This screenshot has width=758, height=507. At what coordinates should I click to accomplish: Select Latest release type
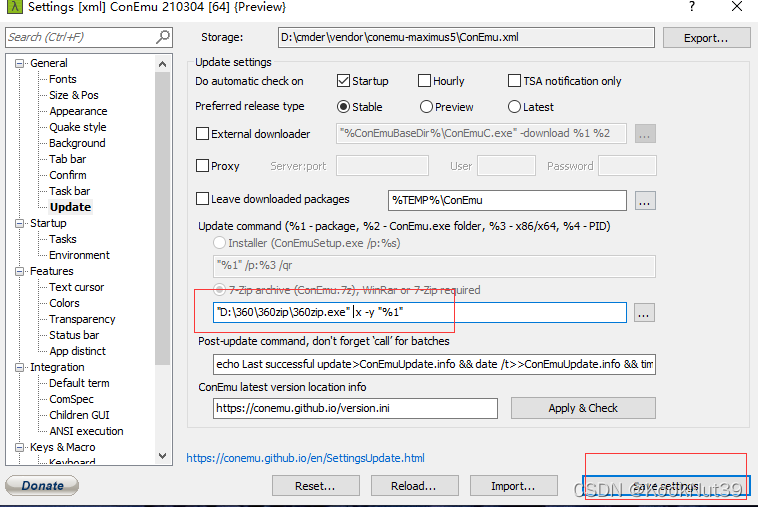tap(514, 107)
